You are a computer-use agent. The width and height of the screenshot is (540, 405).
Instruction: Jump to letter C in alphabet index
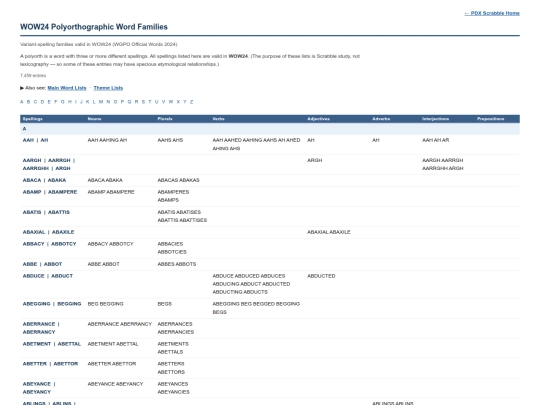click(x=35, y=102)
